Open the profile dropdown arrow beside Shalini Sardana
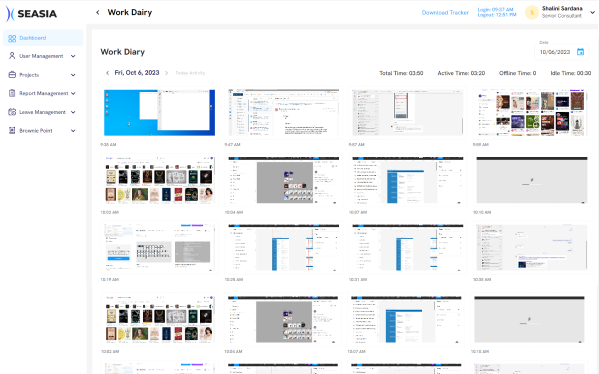 pos(593,13)
